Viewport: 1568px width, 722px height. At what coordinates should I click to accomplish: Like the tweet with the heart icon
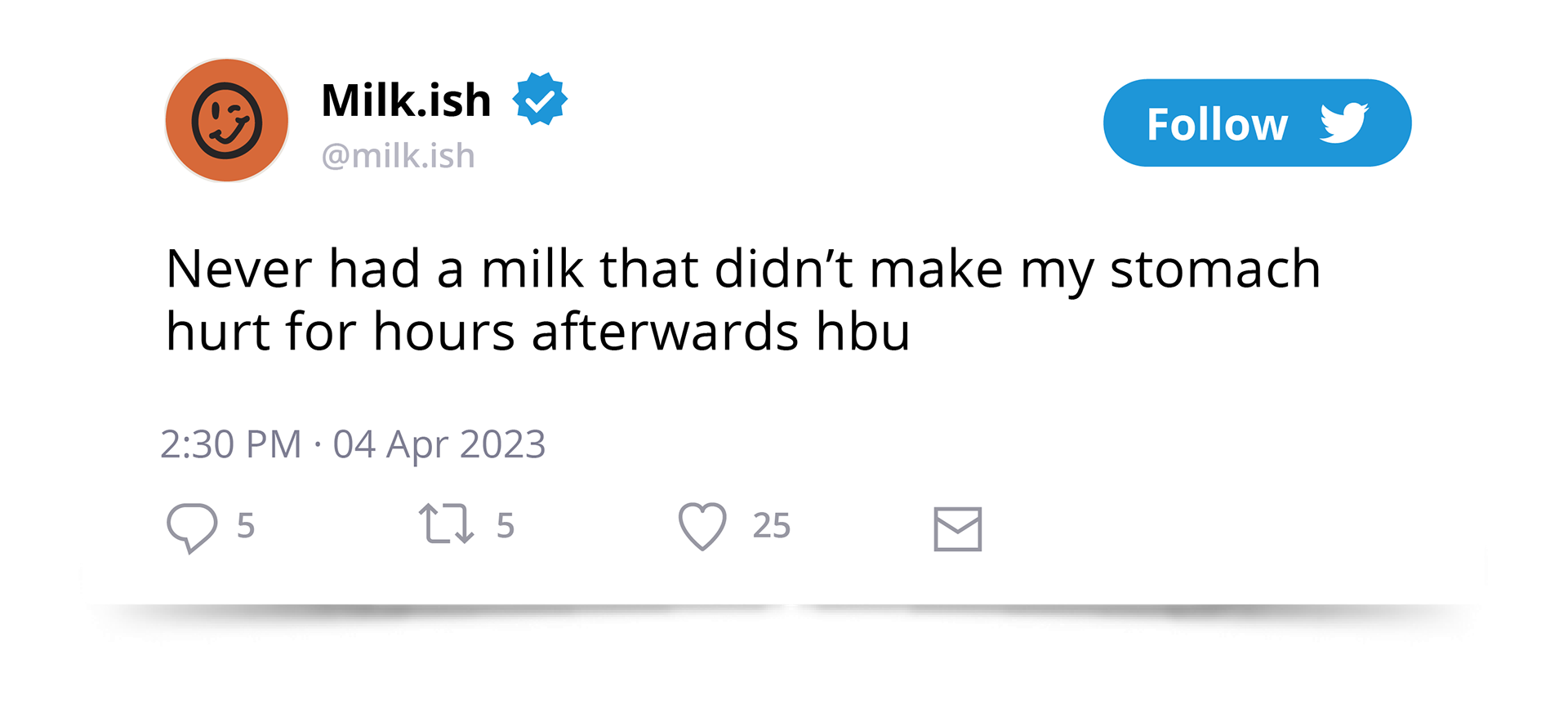(x=702, y=526)
